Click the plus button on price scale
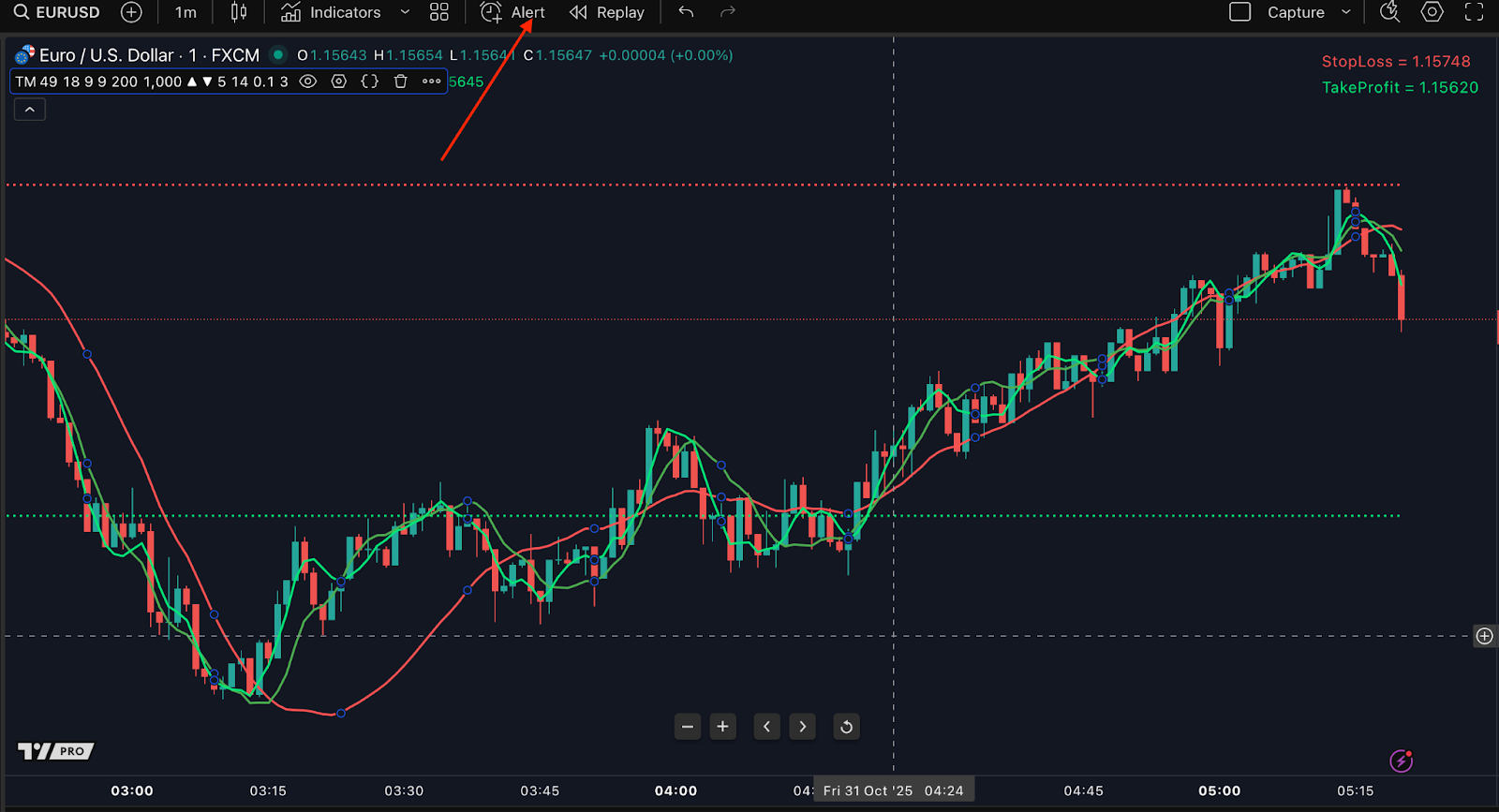 click(1484, 636)
